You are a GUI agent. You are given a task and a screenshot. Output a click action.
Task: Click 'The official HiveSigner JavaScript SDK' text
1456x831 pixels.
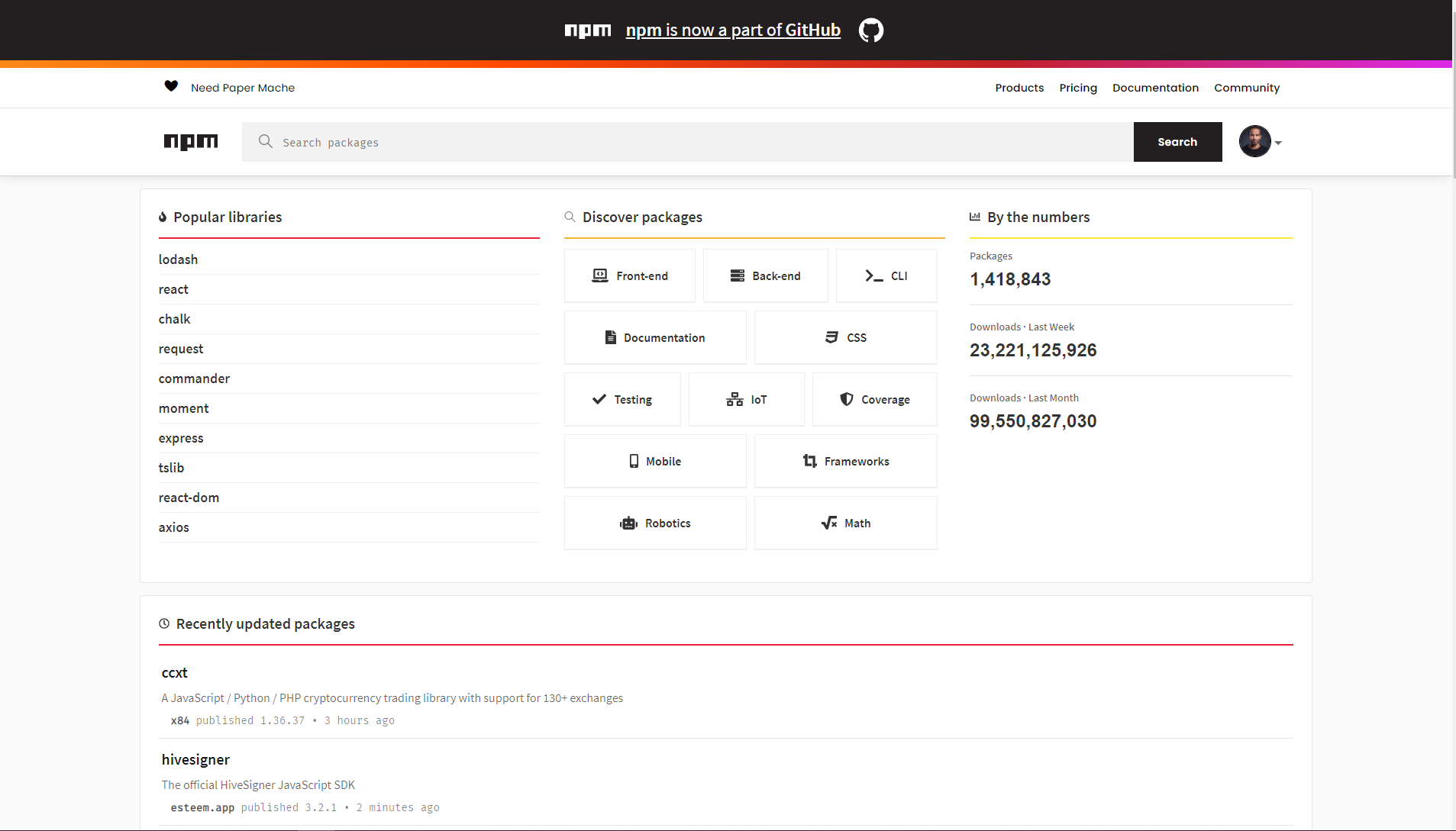pyautogui.click(x=258, y=785)
